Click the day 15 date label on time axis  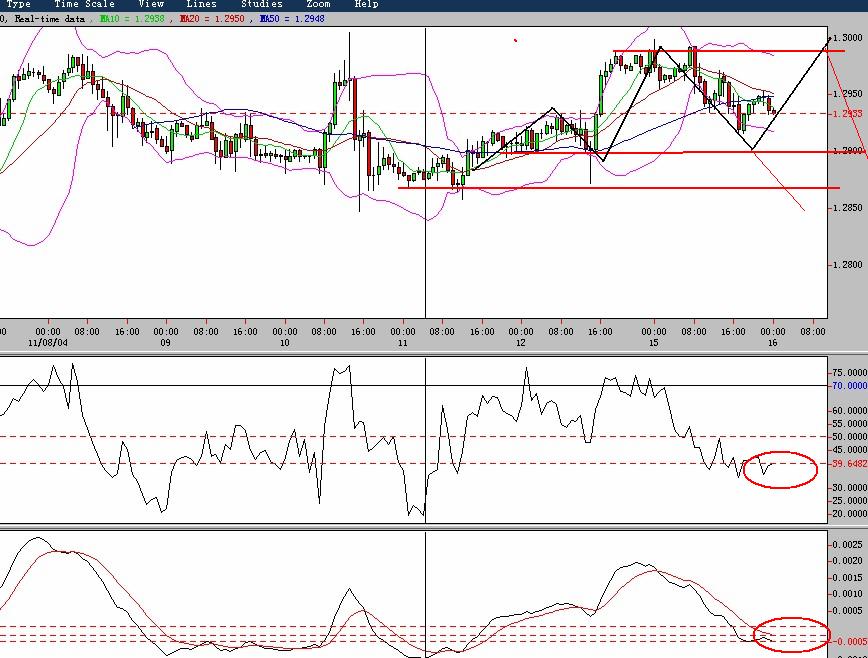(x=654, y=343)
